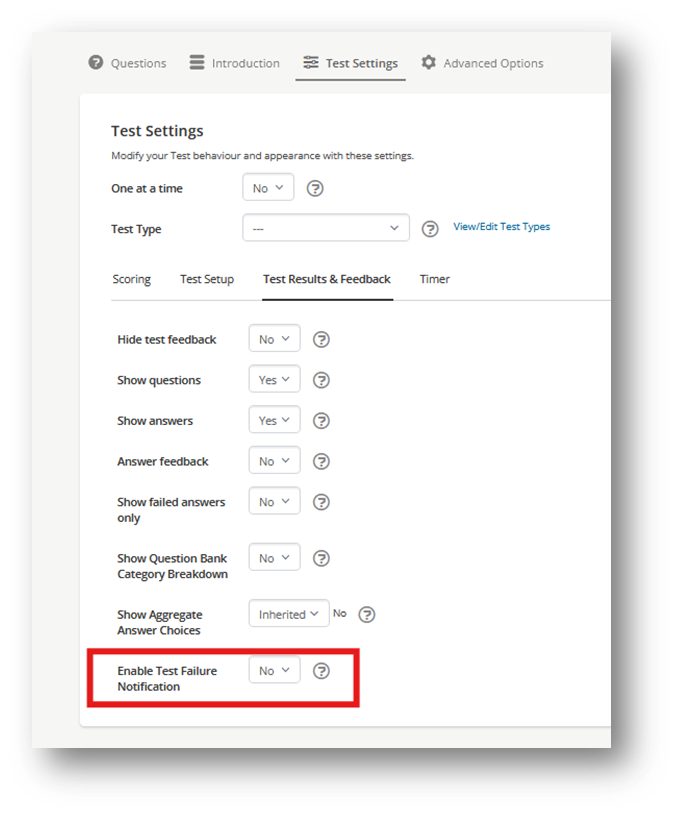Click the Advanced Options gear icon
676x813 pixels.
coord(429,62)
